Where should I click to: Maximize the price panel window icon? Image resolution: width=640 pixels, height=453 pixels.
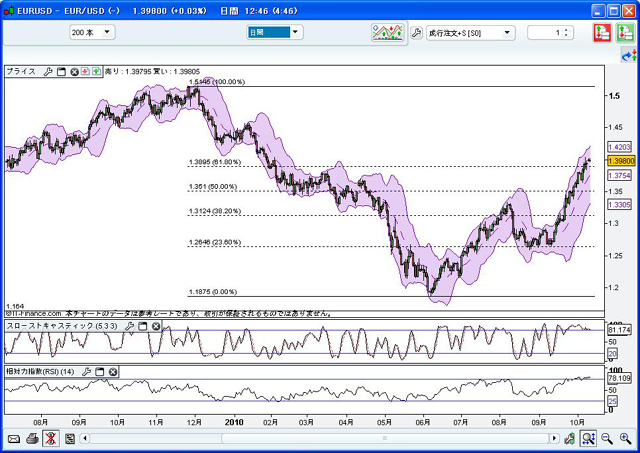coord(61,72)
